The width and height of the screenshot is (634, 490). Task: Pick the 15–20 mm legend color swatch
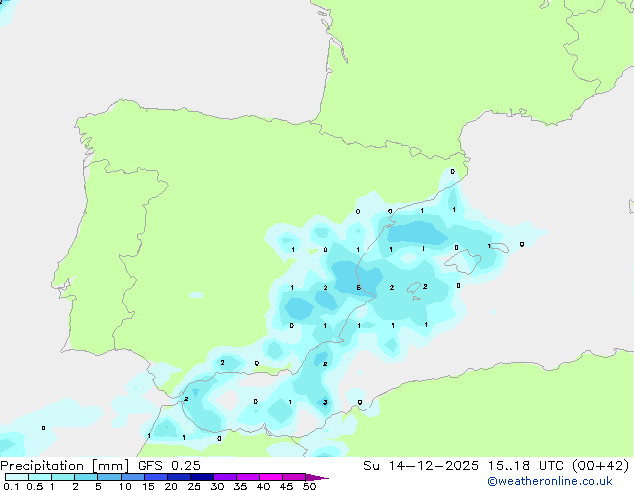(x=156, y=477)
